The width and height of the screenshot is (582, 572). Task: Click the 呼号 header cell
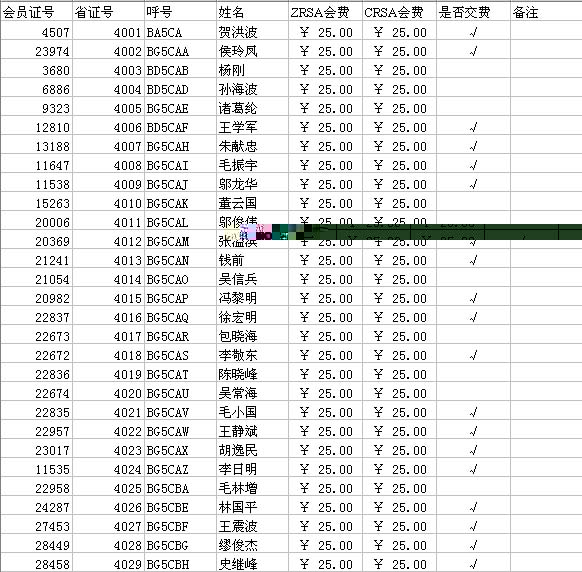180,11
